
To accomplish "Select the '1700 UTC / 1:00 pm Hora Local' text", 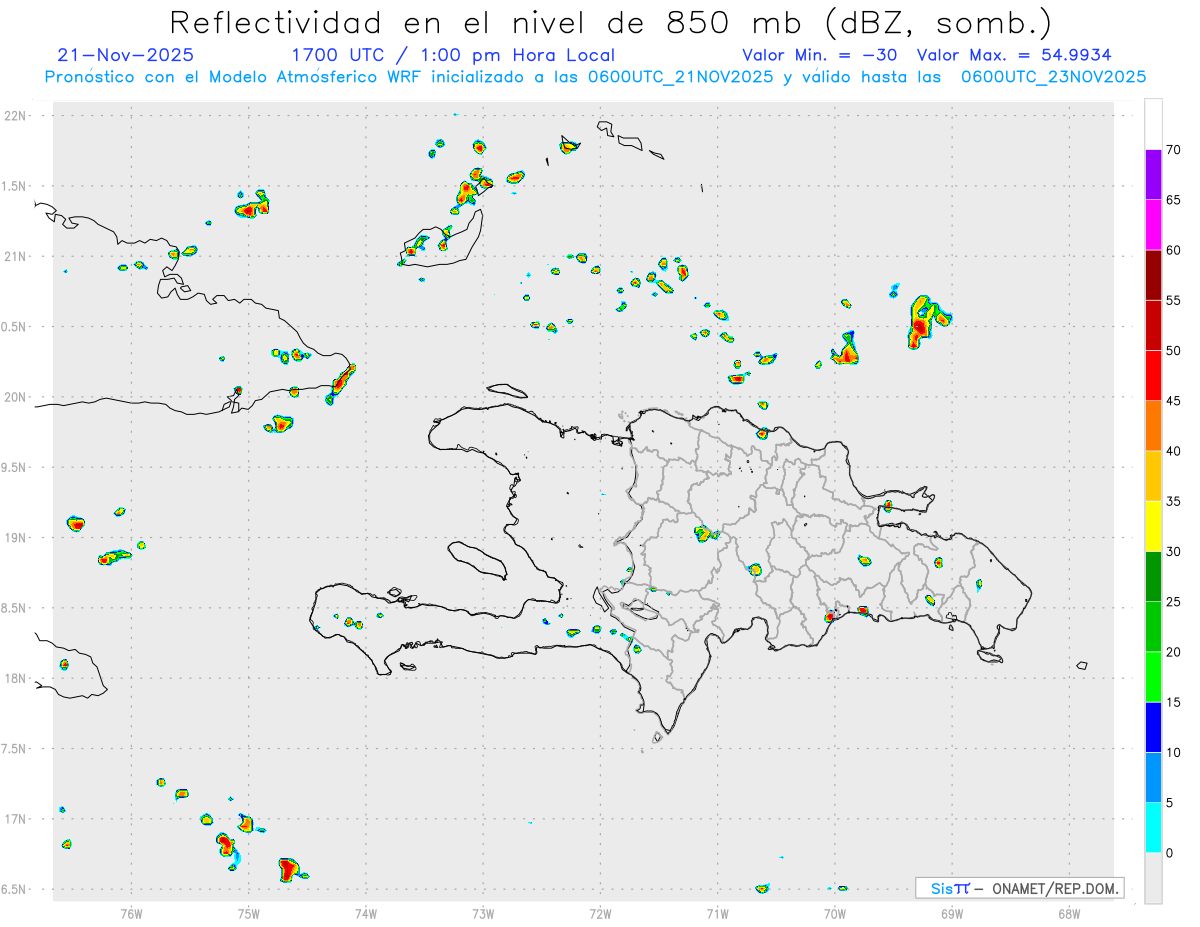I will pyautogui.click(x=453, y=55).
